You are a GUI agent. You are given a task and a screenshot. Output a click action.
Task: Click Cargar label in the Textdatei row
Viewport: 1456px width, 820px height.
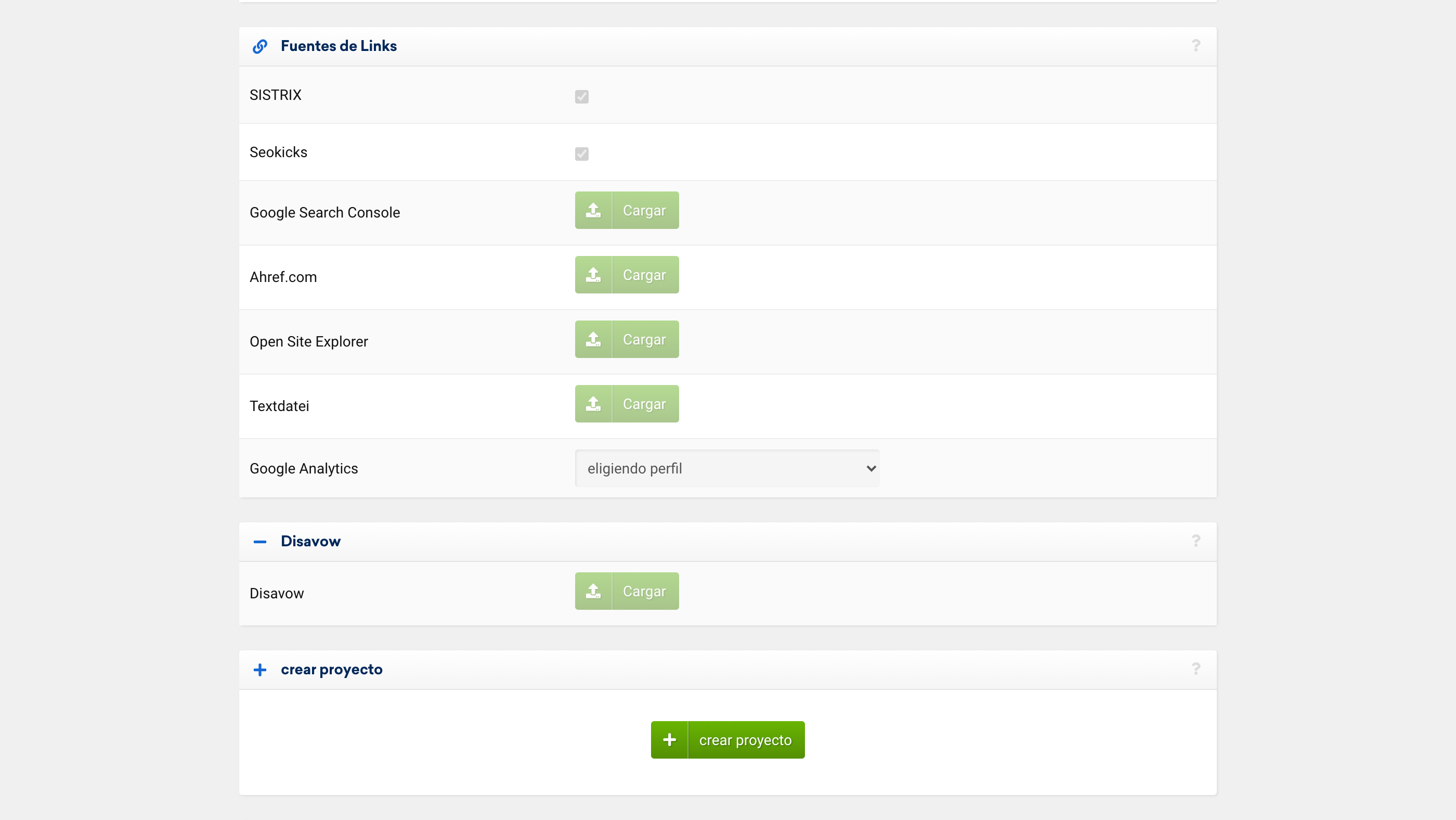644,404
